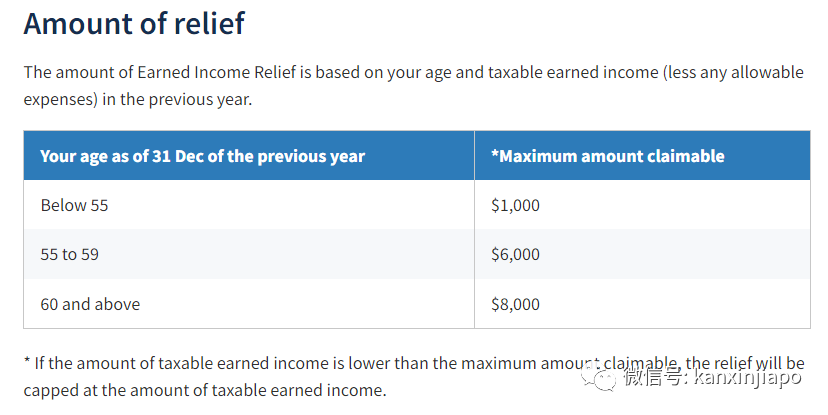Click the $8,000 amount cell
This screenshot has height=415, width=828.
(642, 304)
